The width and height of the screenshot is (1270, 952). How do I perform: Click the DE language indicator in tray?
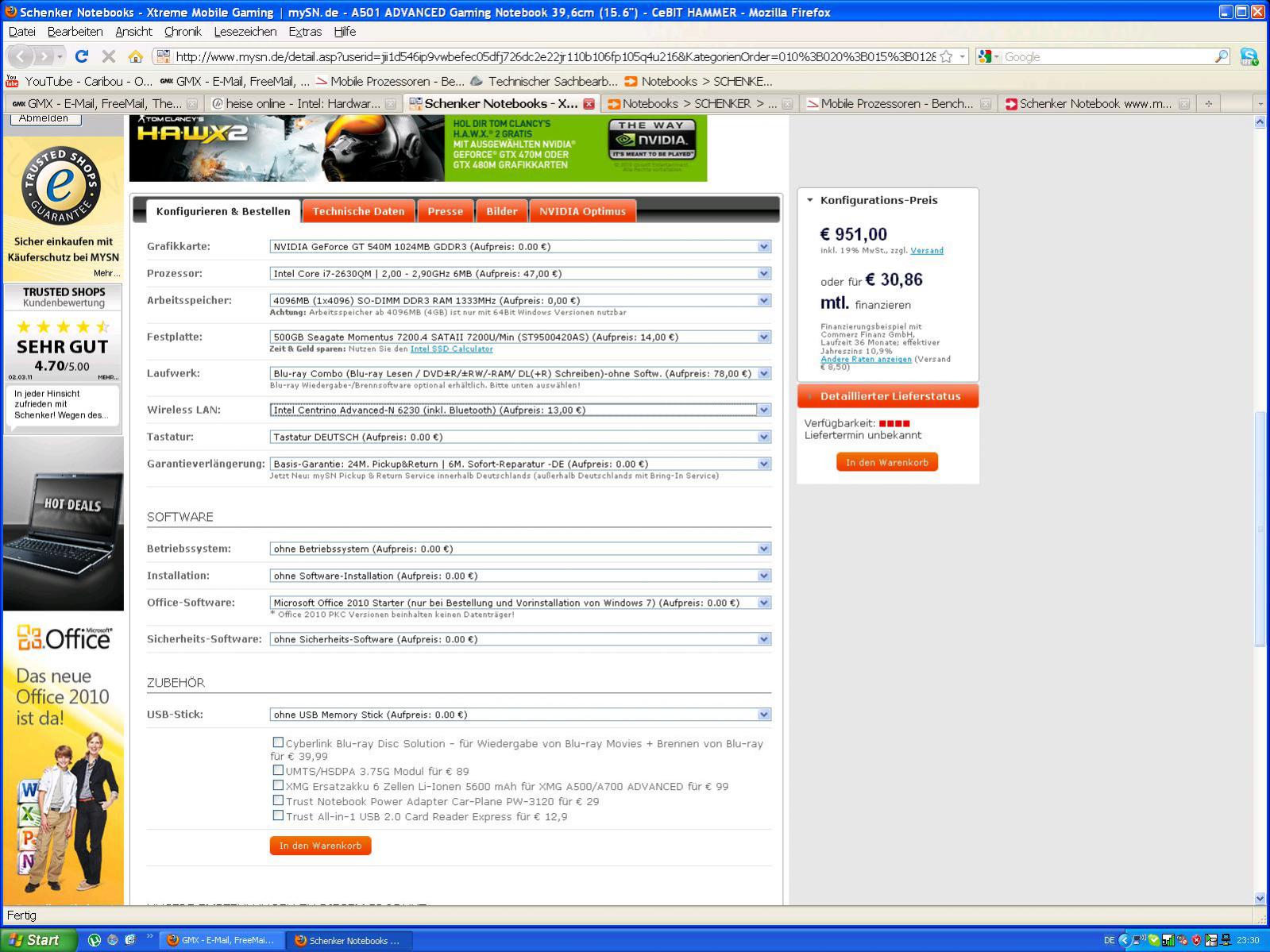1109,940
